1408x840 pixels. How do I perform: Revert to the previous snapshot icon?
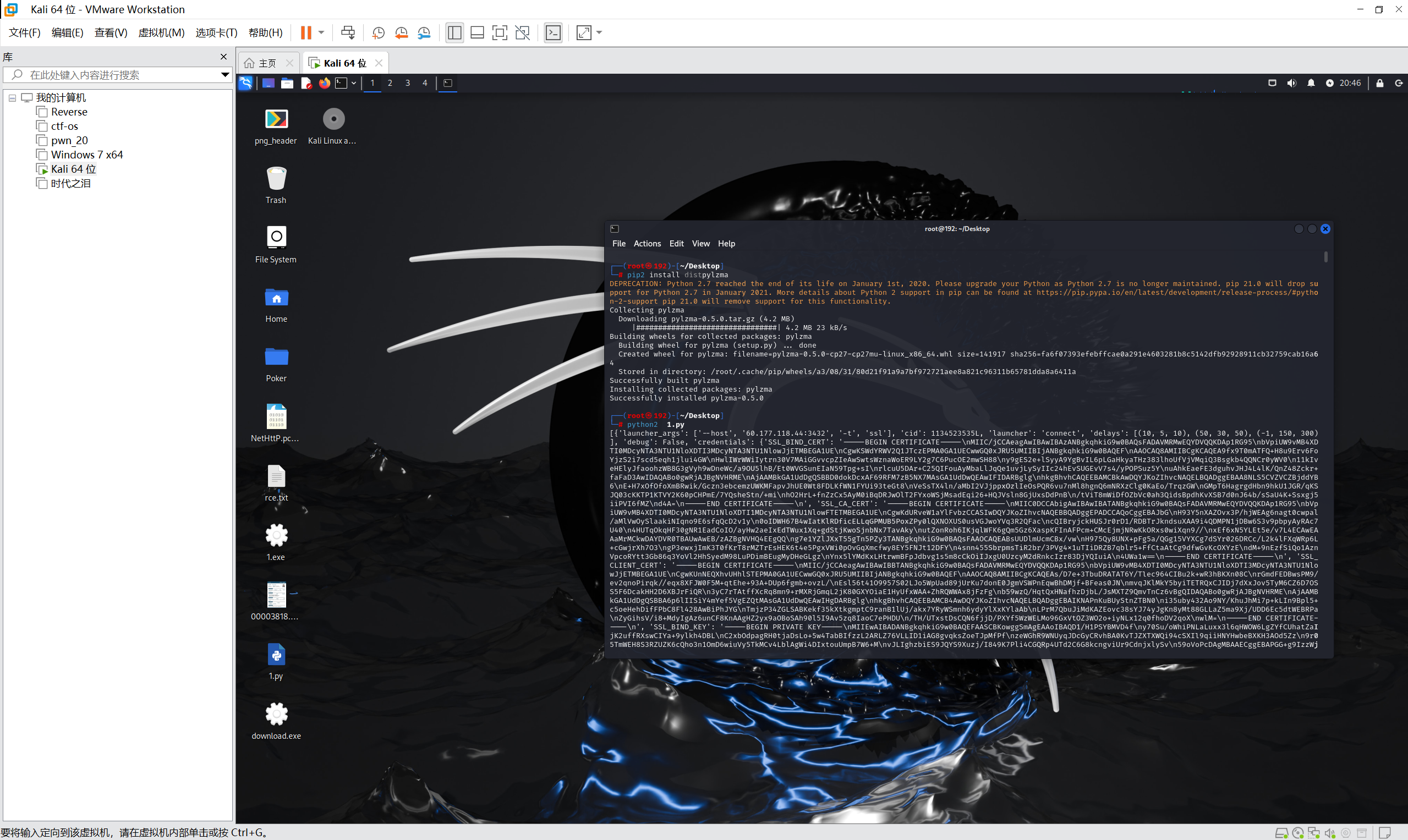click(x=402, y=33)
